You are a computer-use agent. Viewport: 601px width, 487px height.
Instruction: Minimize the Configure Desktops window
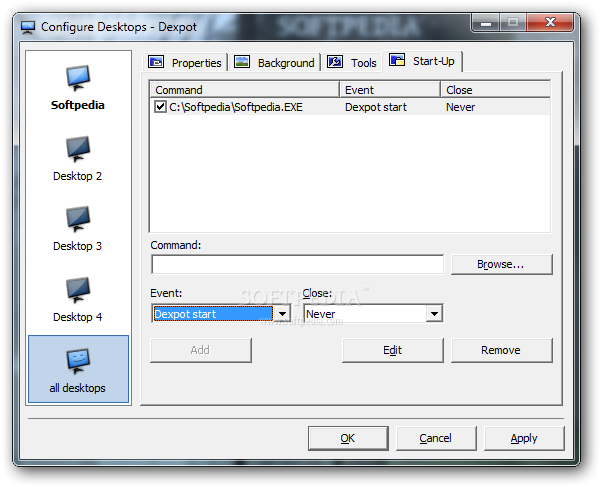486,23
